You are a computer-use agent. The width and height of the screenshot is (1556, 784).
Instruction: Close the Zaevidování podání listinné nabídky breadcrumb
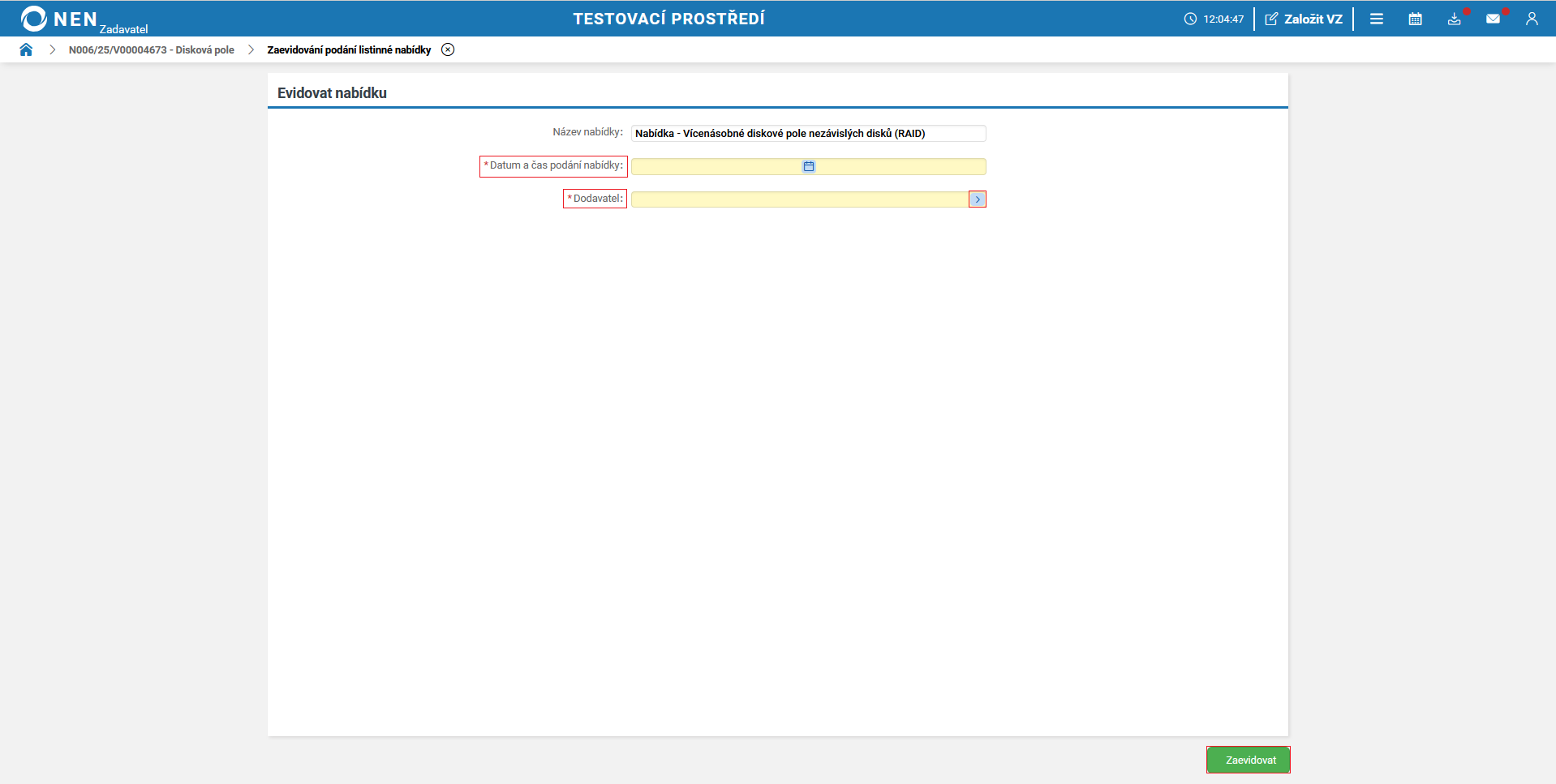click(x=448, y=49)
